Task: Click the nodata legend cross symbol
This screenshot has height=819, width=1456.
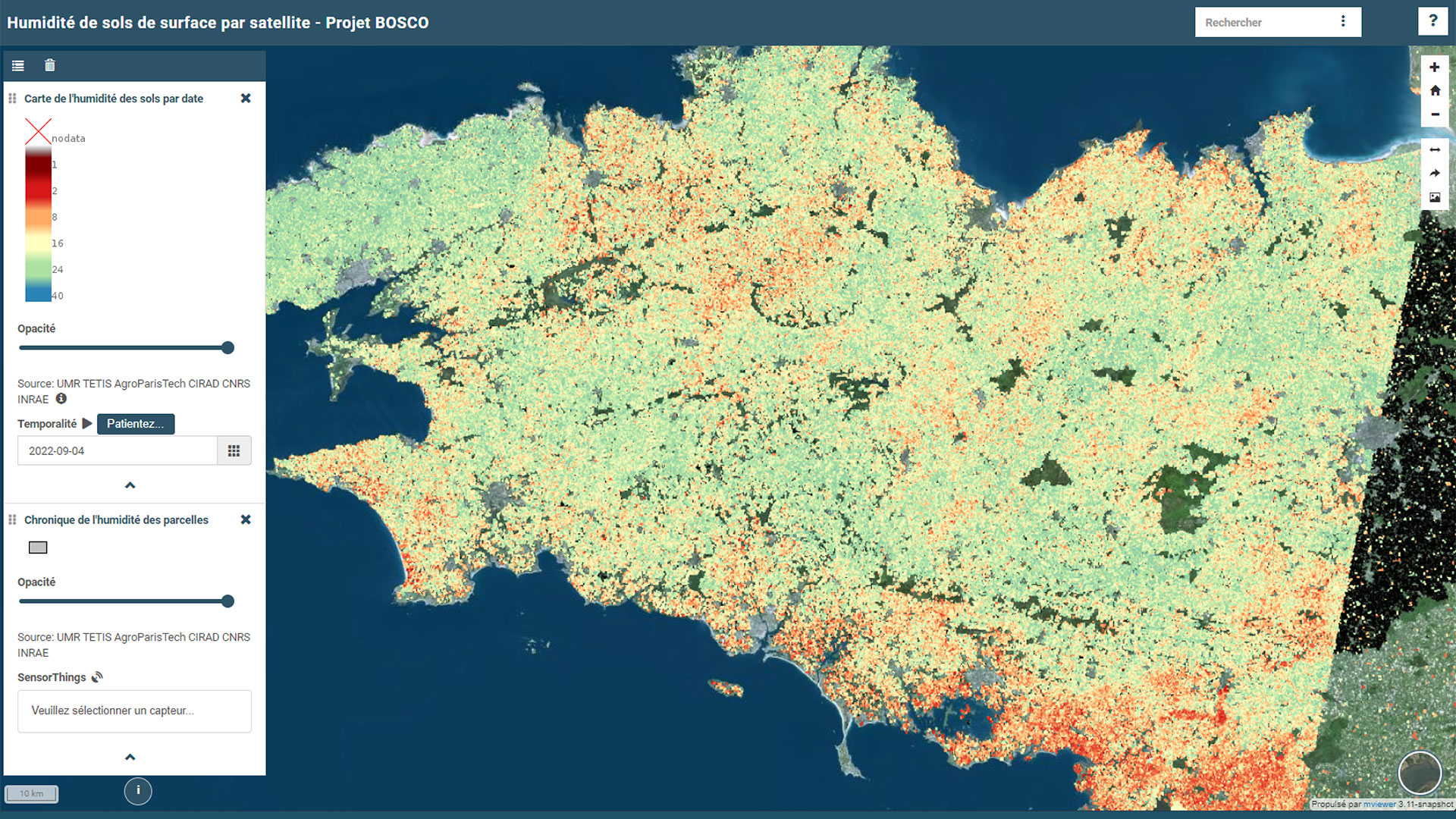Action: [38, 131]
